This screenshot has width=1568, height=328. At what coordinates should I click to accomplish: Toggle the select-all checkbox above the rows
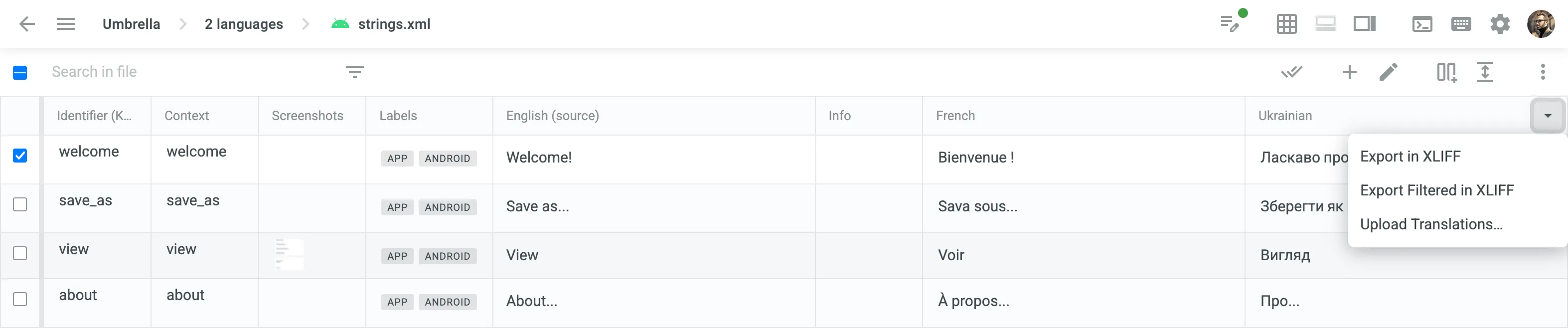pyautogui.click(x=20, y=72)
